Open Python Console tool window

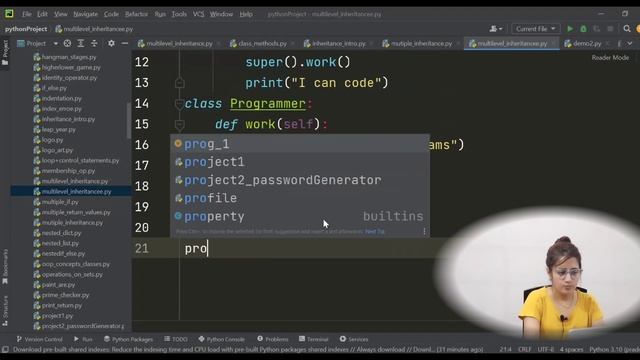click(221, 339)
